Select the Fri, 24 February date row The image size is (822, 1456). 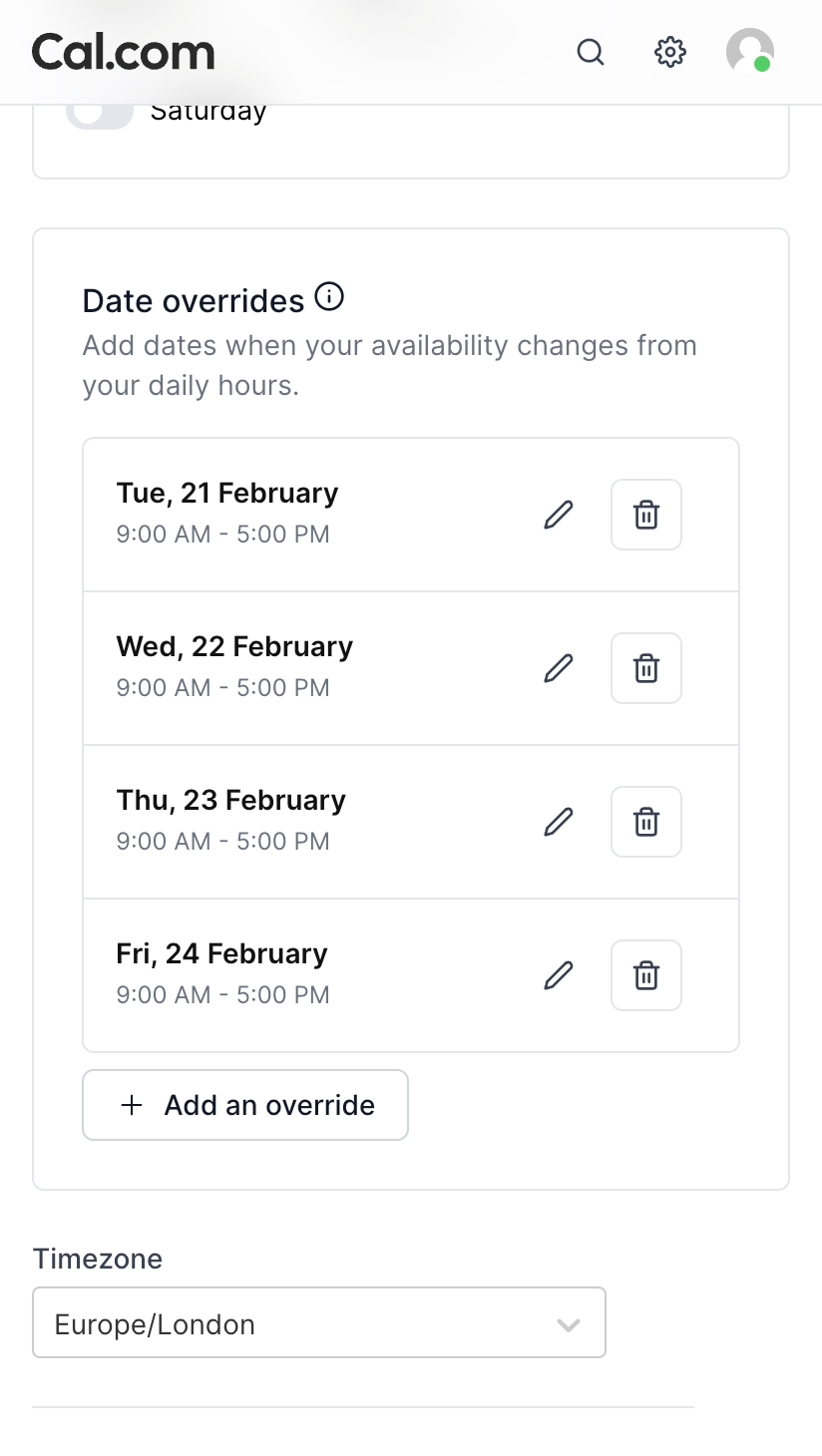299,975
